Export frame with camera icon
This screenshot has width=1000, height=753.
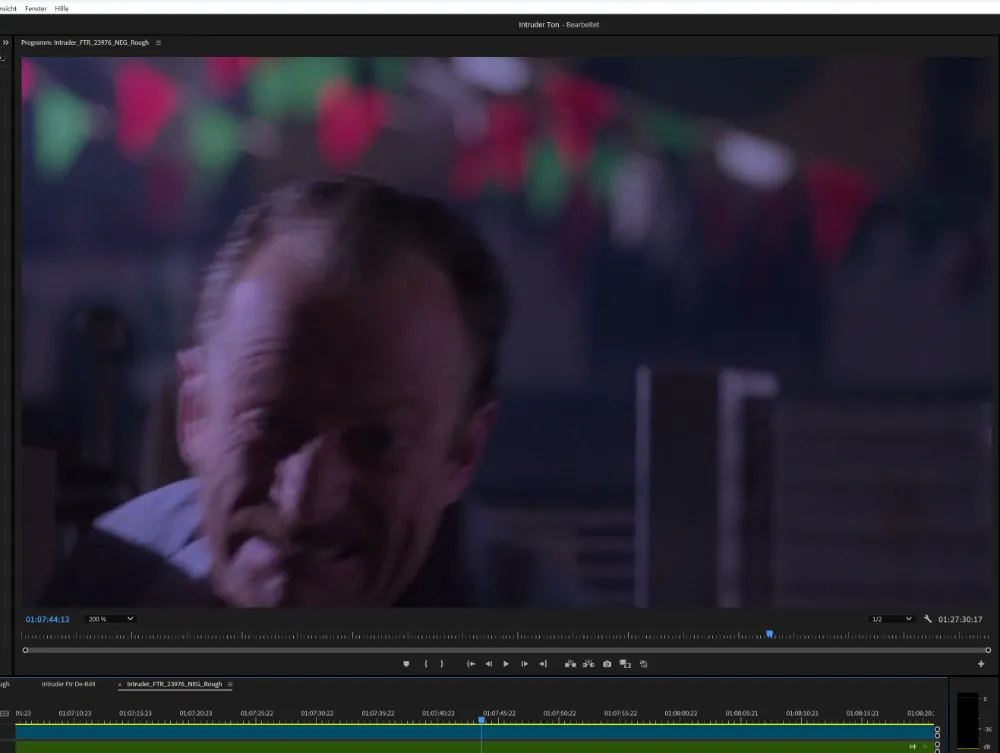607,664
